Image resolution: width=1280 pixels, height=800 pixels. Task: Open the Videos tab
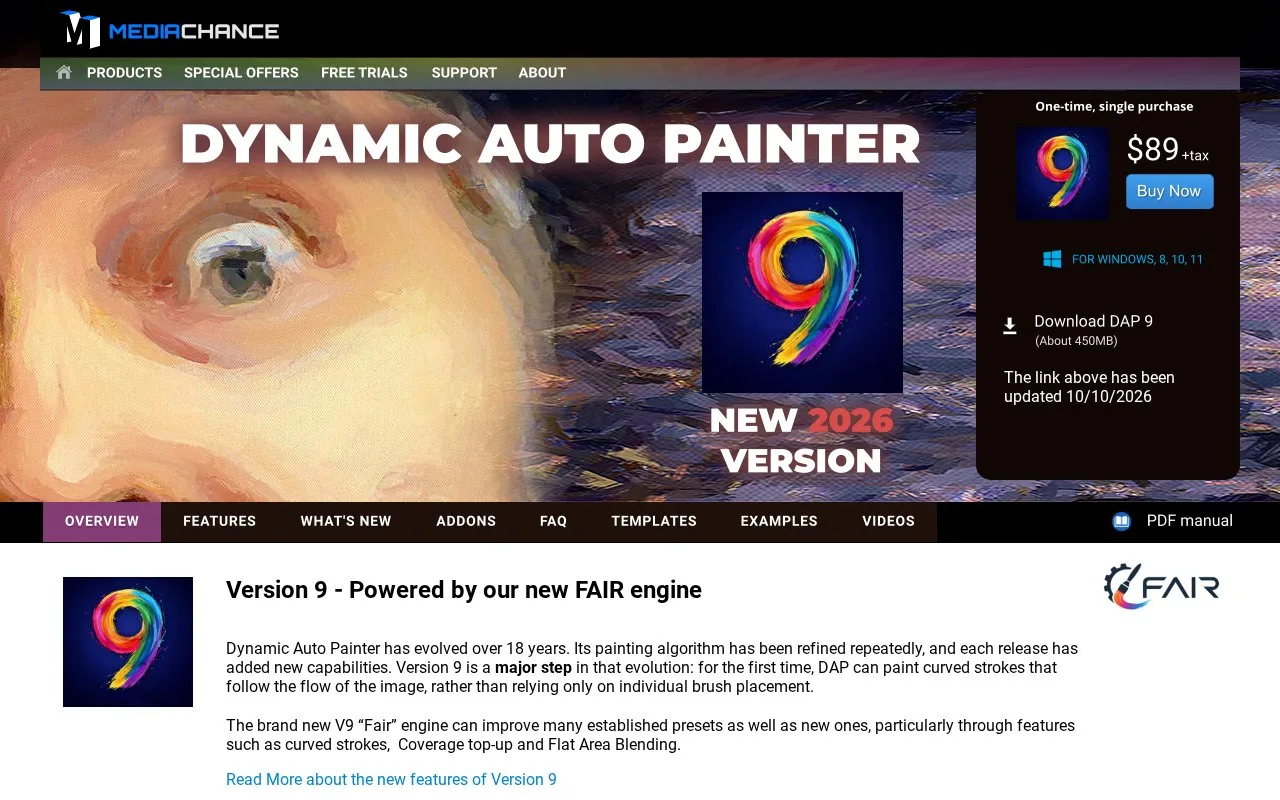(x=888, y=521)
